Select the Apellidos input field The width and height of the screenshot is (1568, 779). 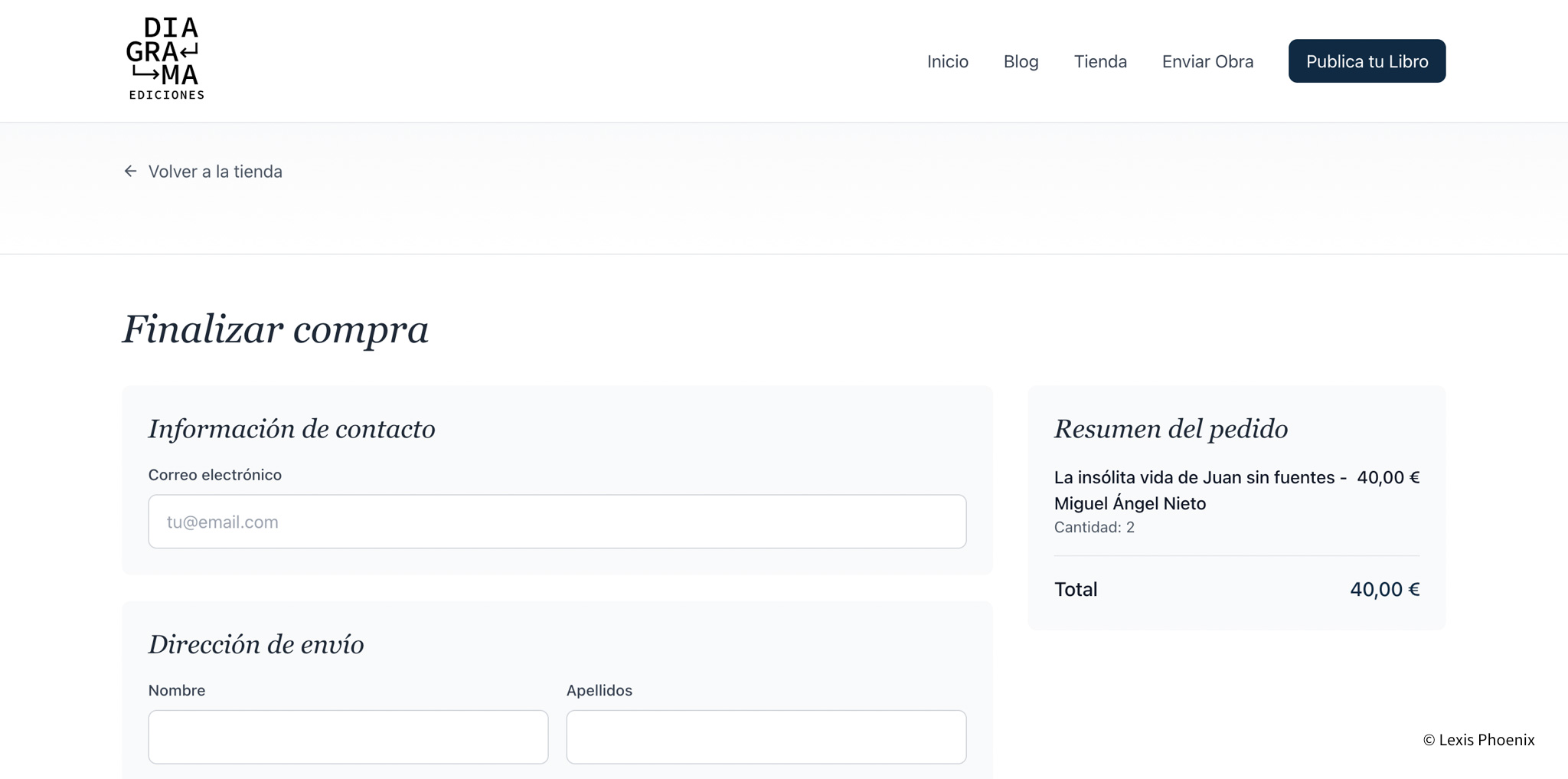coord(766,736)
